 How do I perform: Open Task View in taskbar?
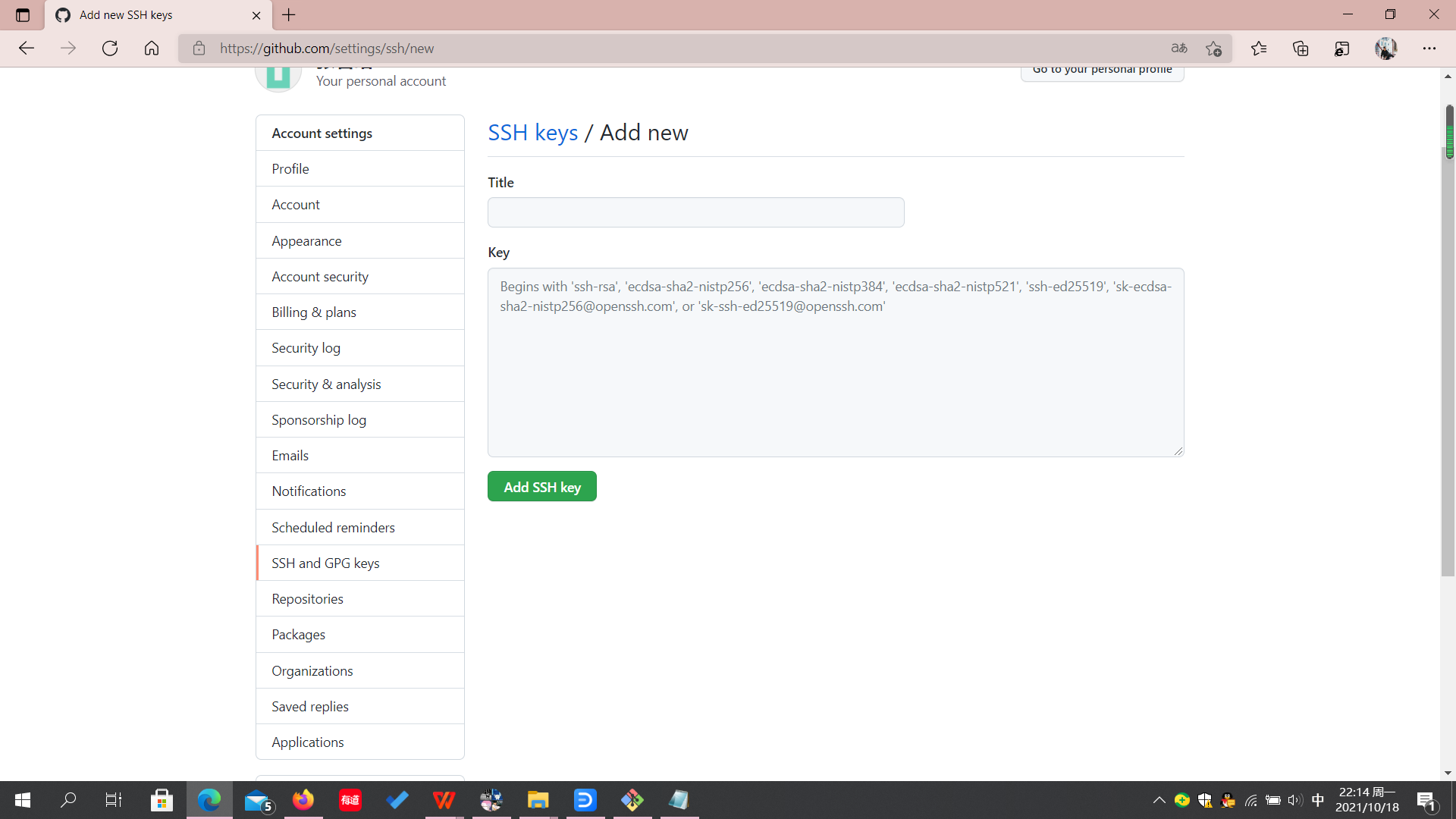click(x=114, y=800)
